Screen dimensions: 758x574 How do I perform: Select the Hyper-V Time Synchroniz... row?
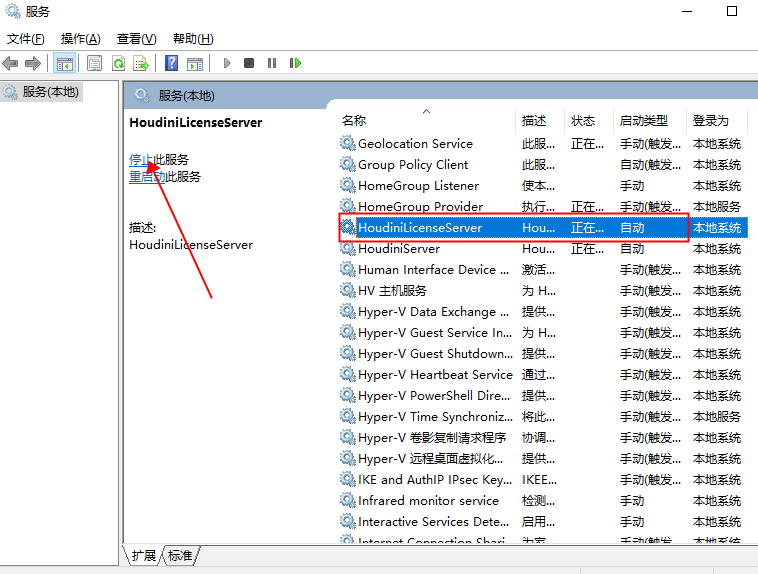click(x=543, y=417)
